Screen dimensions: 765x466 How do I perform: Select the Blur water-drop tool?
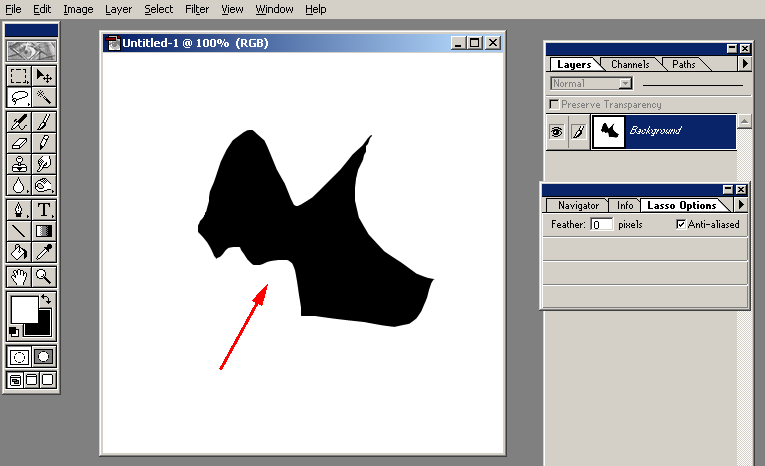tap(19, 185)
